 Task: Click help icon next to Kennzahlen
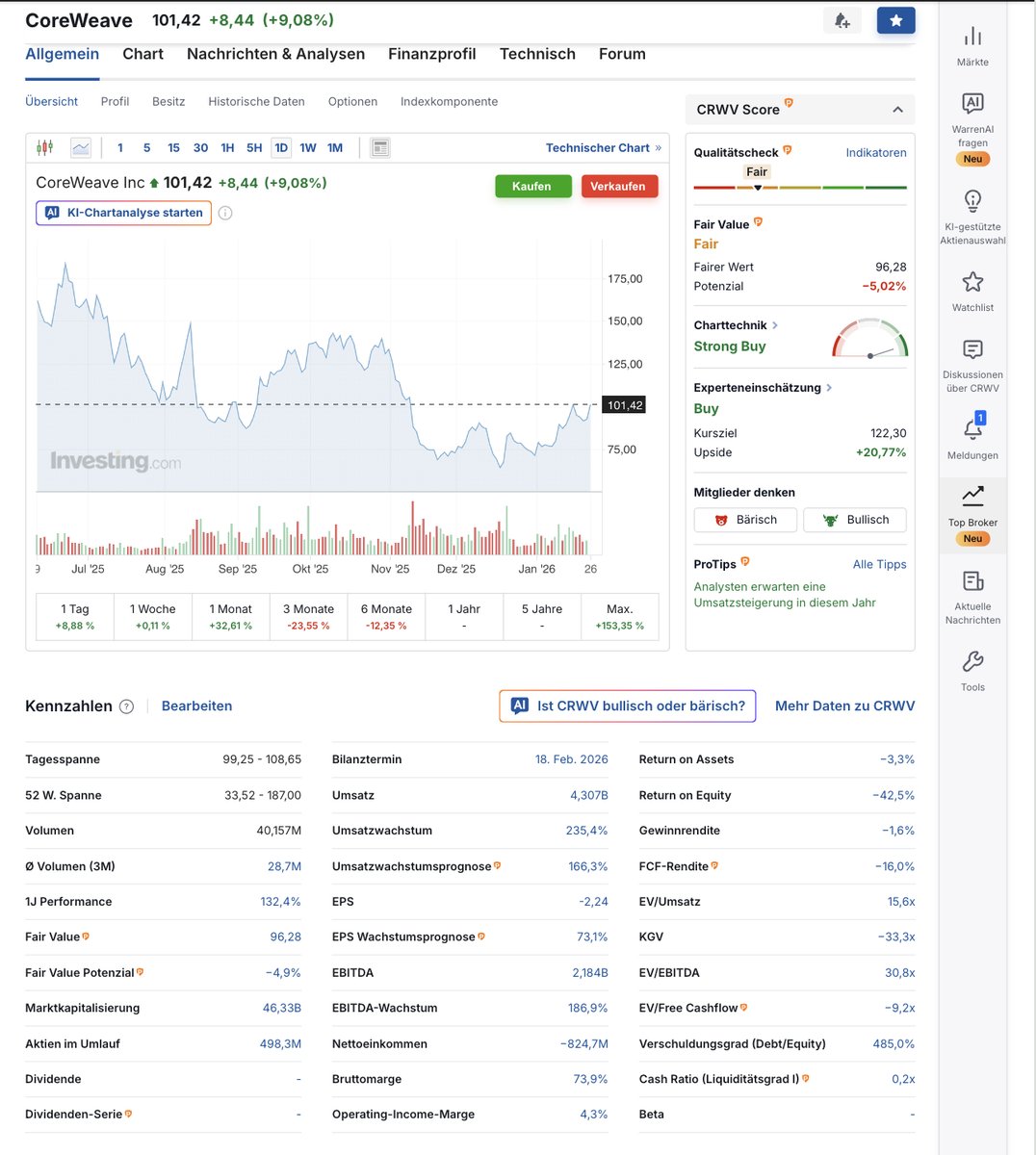coord(126,706)
